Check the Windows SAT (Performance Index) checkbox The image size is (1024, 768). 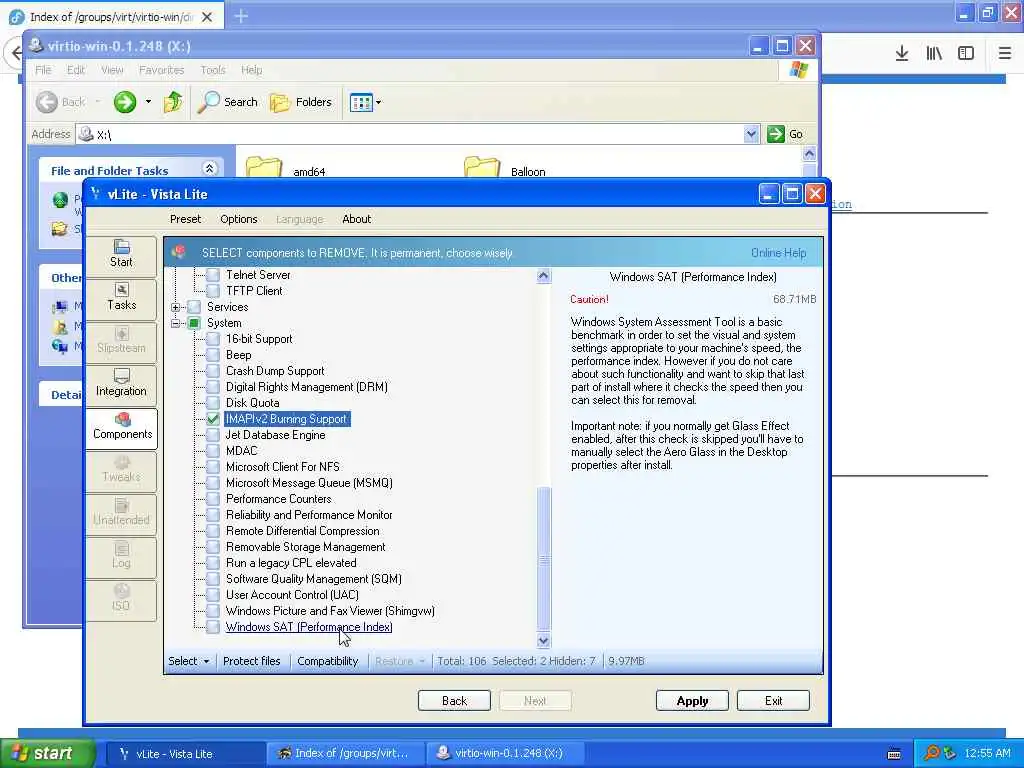213,627
